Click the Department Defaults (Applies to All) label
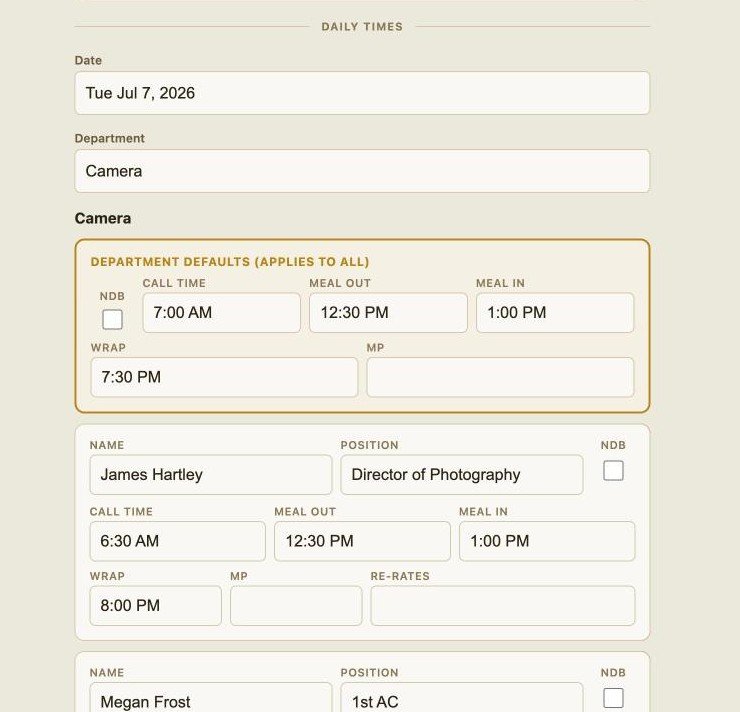The height and width of the screenshot is (712, 740). click(230, 262)
